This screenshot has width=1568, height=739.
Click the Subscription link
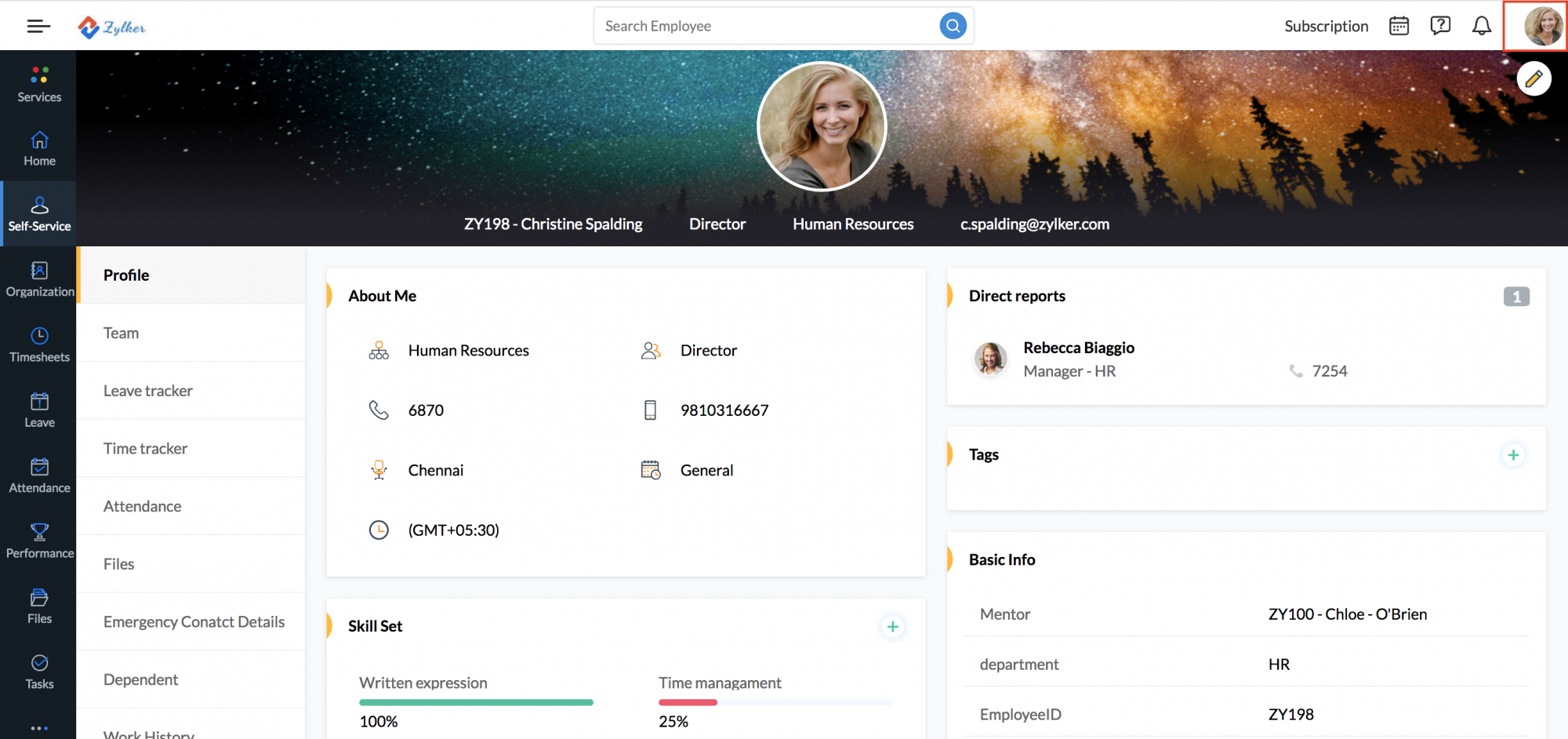click(1326, 26)
